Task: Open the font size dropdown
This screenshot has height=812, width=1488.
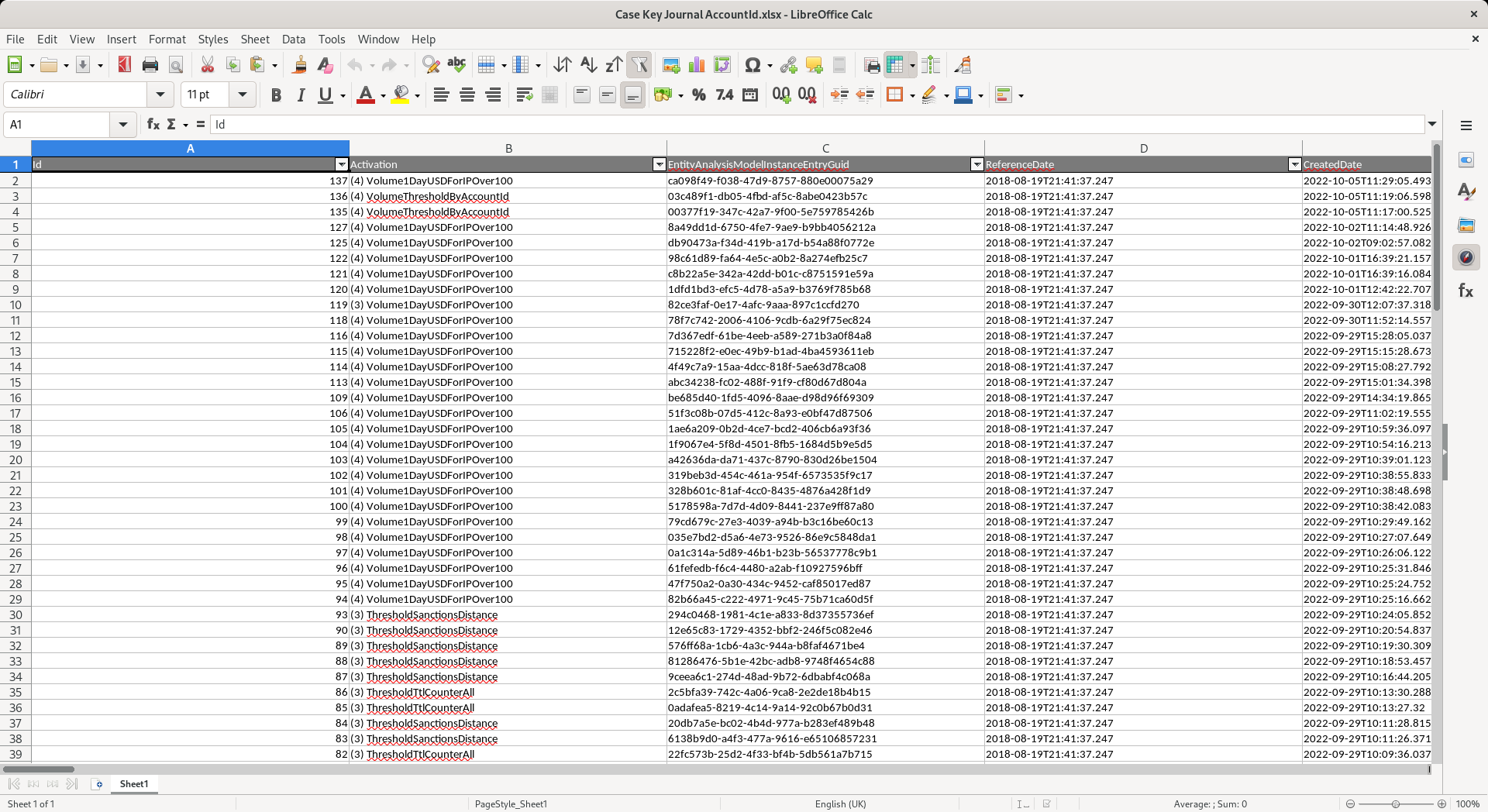Action: 242,95
